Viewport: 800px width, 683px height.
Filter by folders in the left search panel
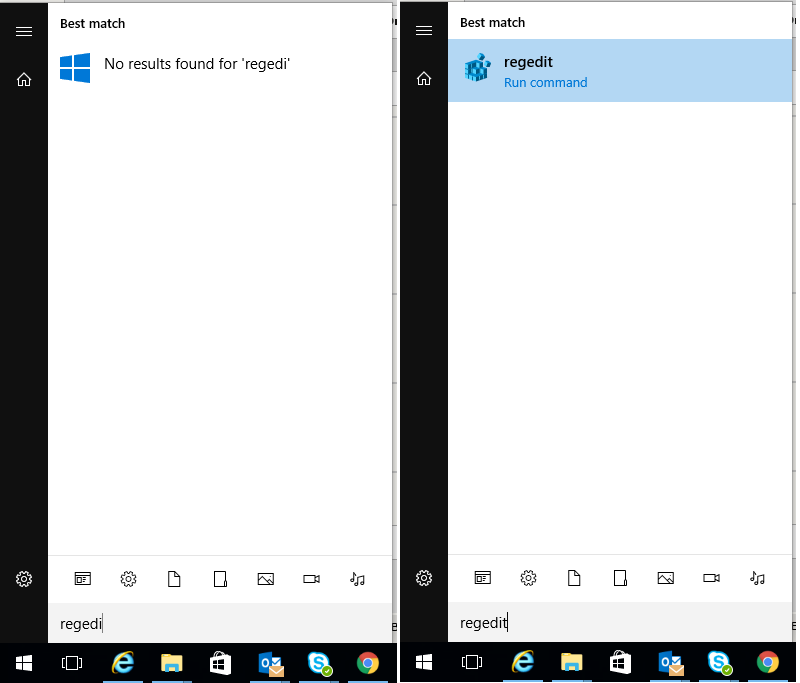(x=220, y=578)
